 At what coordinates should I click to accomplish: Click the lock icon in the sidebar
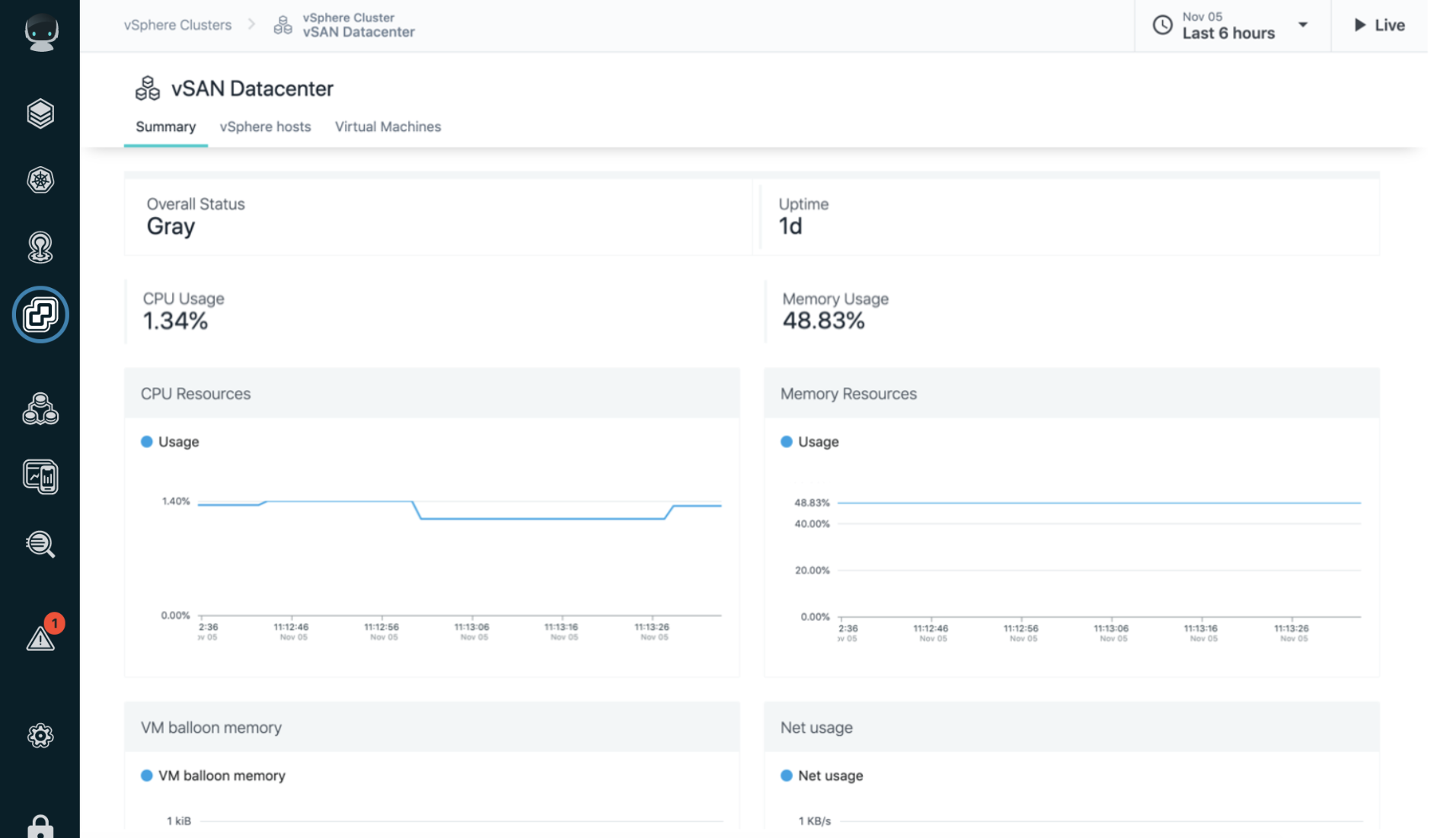point(40,827)
